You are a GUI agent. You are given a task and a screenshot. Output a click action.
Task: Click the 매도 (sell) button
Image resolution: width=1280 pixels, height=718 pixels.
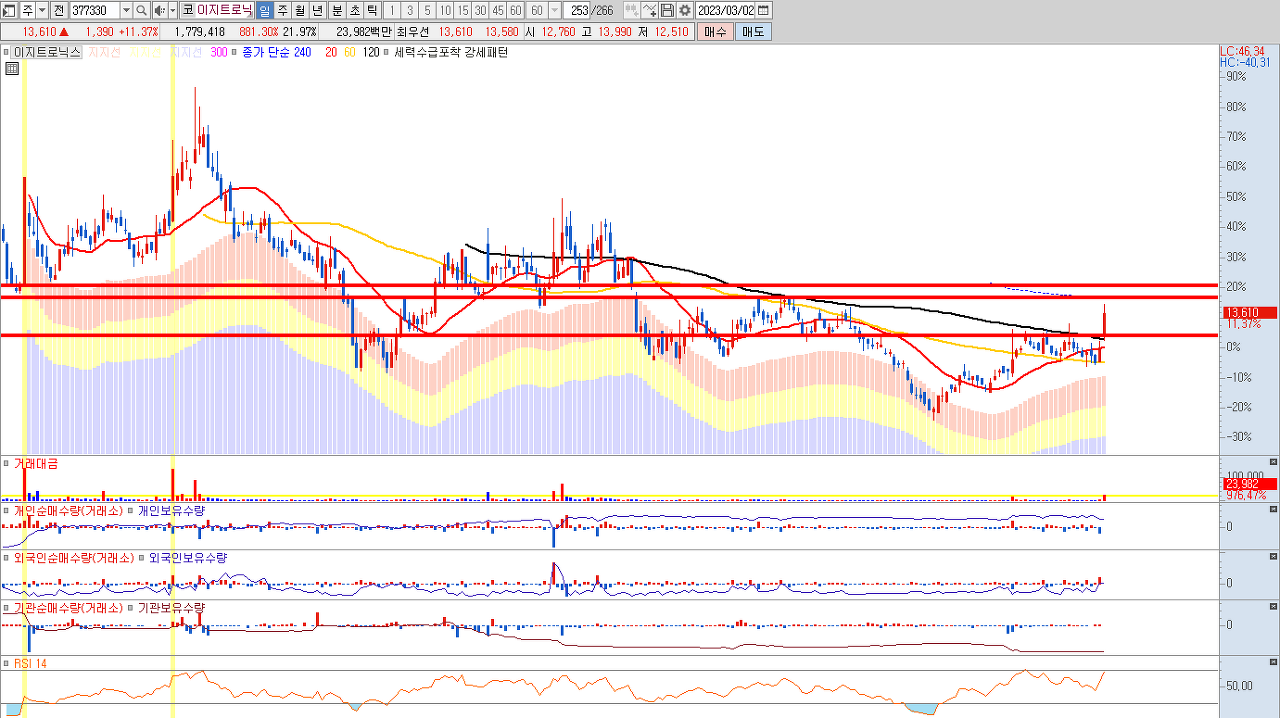pyautogui.click(x=752, y=32)
